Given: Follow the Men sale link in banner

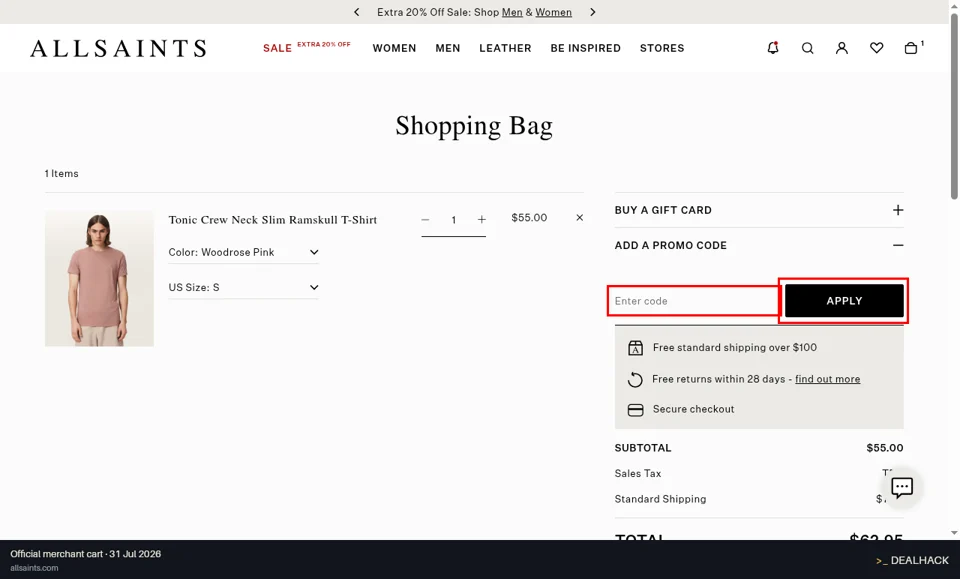Looking at the screenshot, I should click(x=512, y=12).
